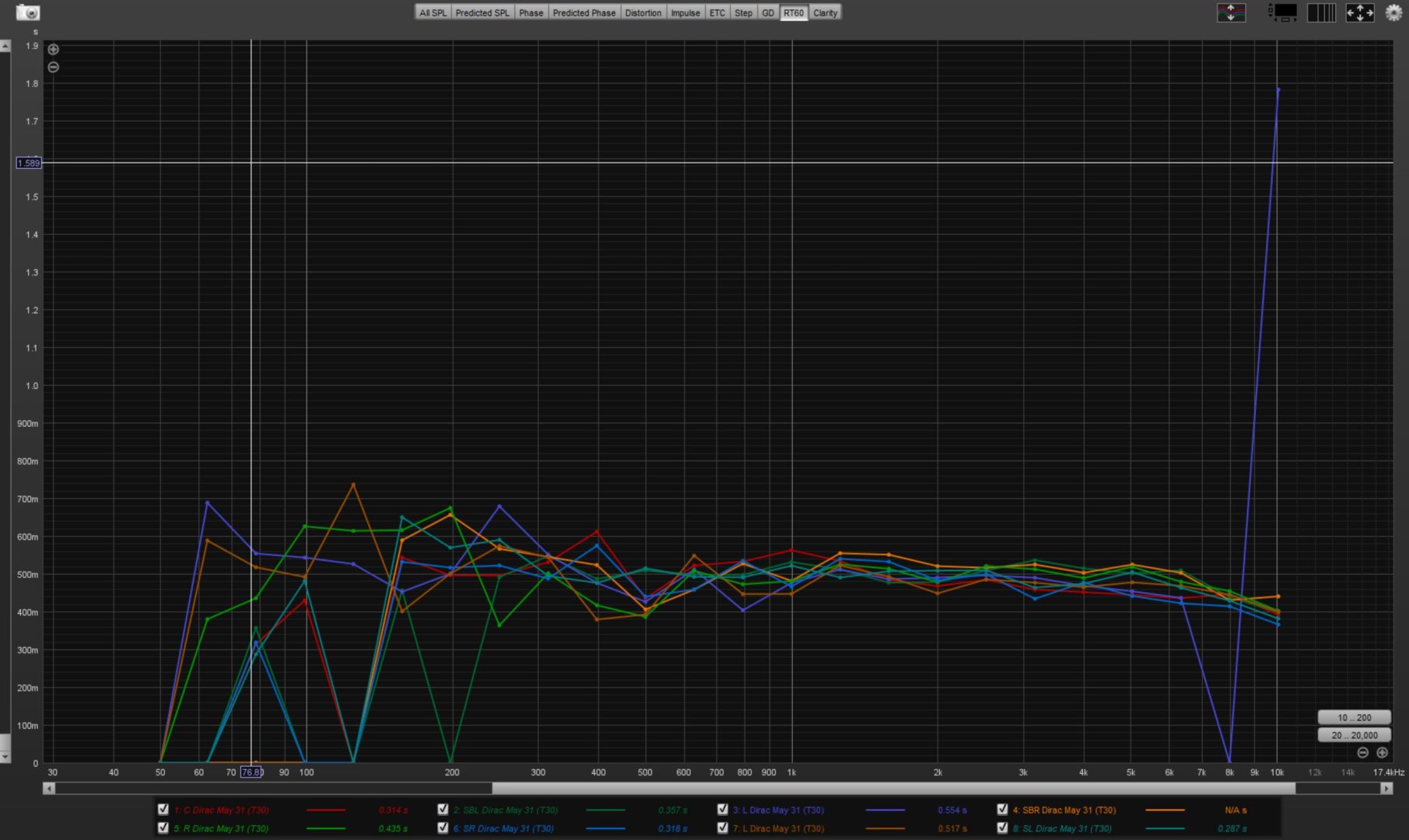
Task: Zoom out on the vertical seconds axis
Action: coord(53,67)
